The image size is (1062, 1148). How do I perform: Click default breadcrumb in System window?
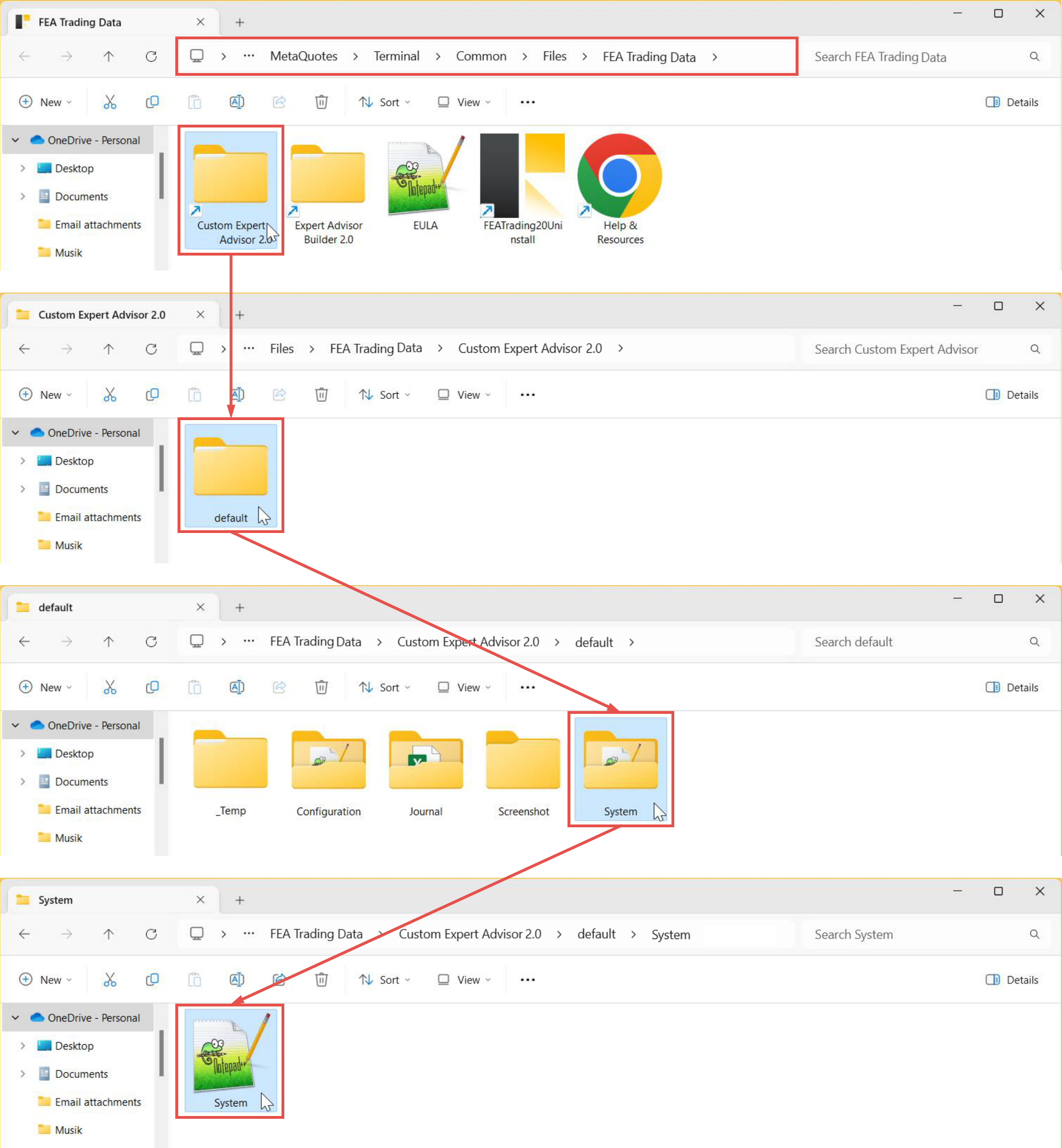coord(596,934)
